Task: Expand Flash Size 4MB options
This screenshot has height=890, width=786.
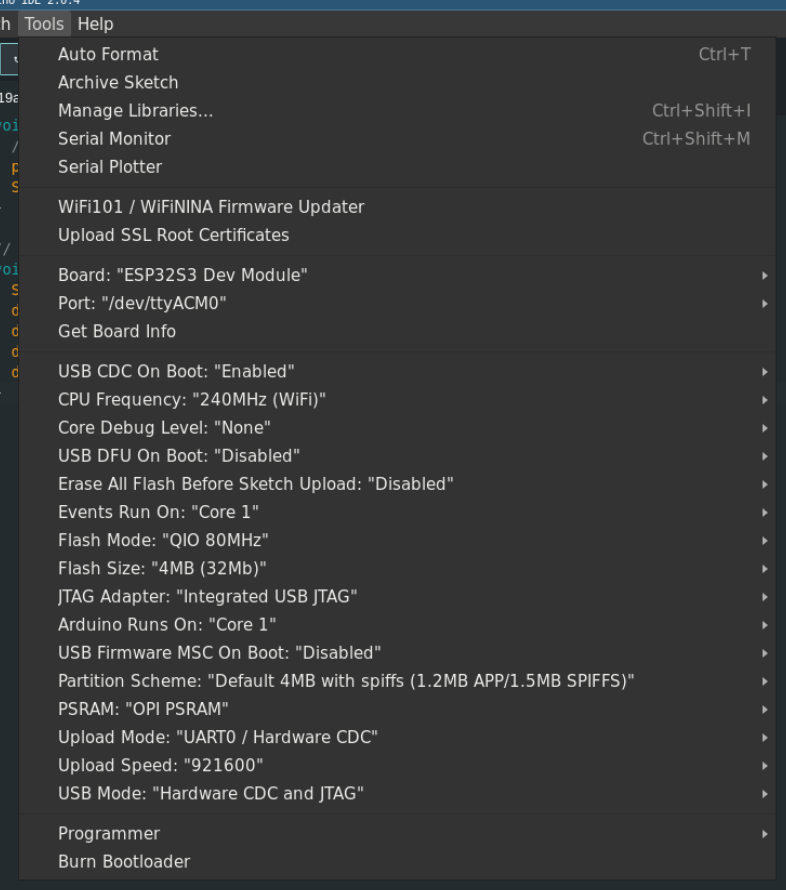Action: pyautogui.click(x=162, y=569)
